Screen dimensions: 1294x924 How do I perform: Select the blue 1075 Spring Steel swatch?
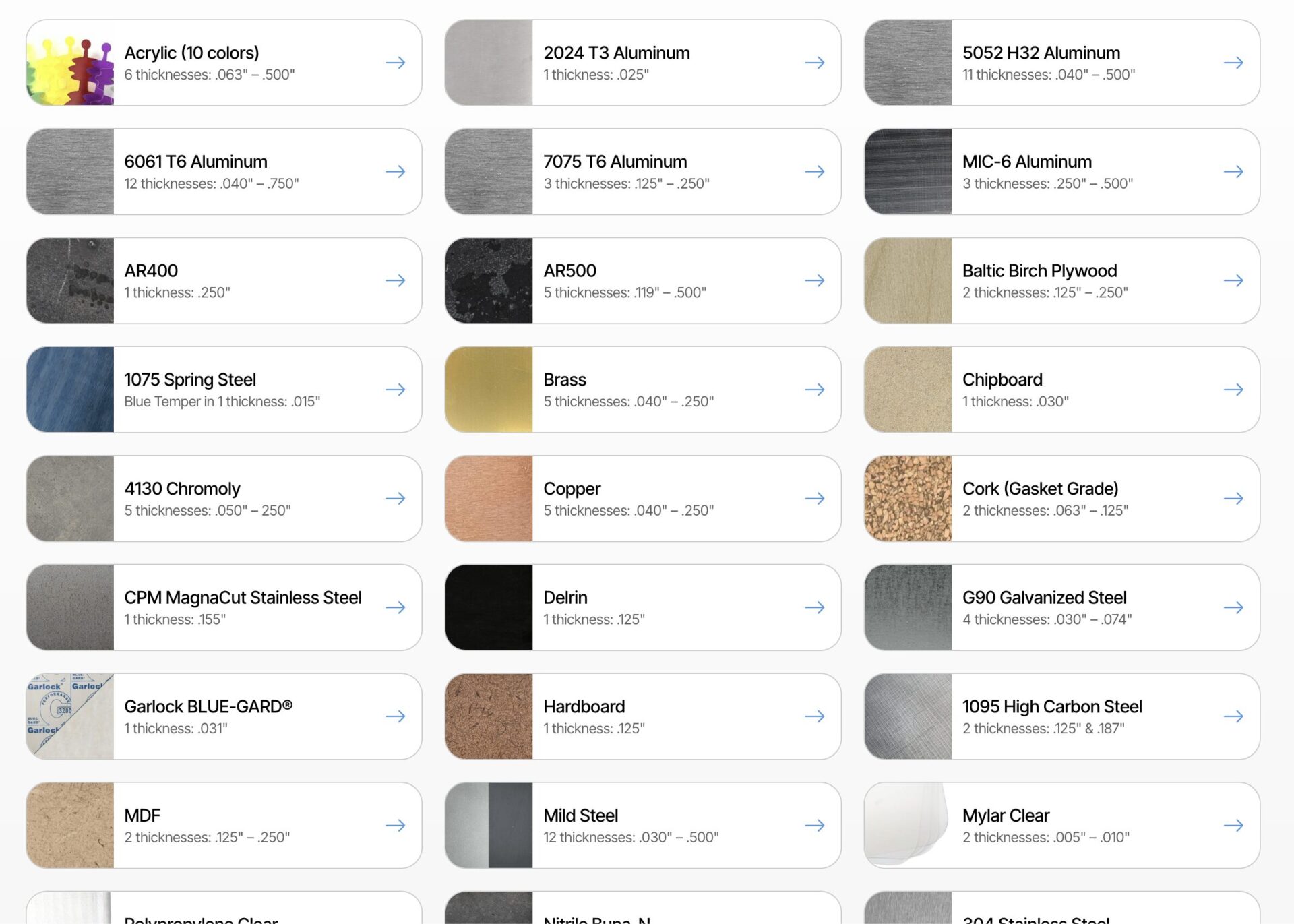click(70, 390)
